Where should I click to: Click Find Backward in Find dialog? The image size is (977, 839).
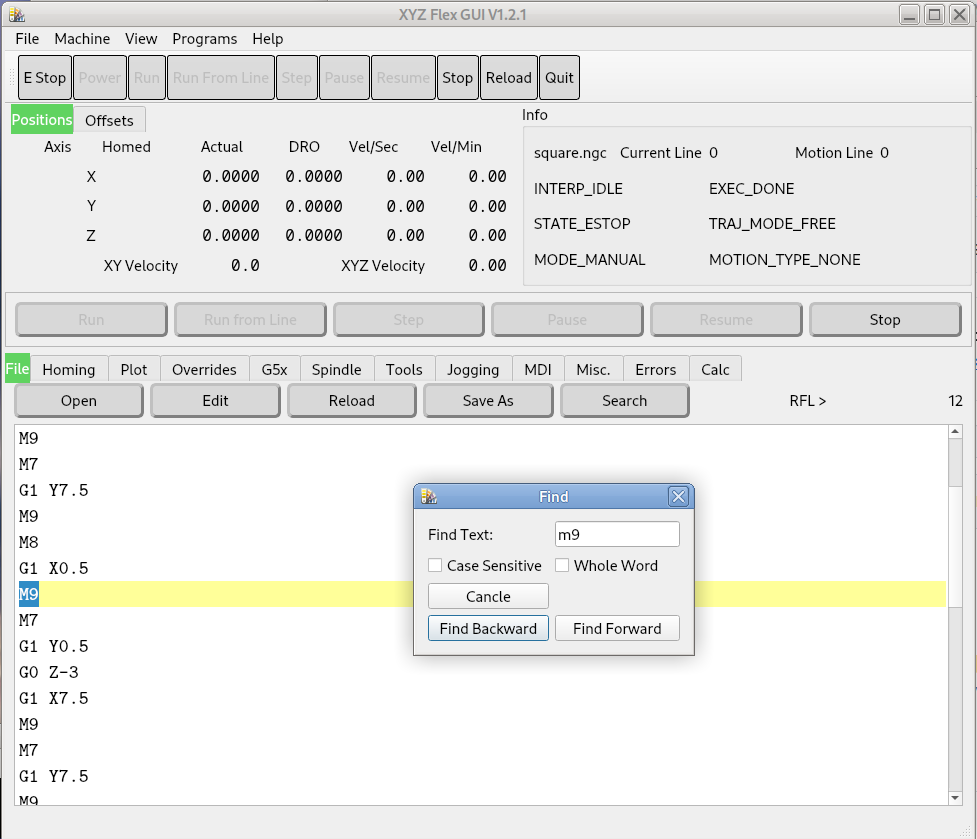coord(488,628)
